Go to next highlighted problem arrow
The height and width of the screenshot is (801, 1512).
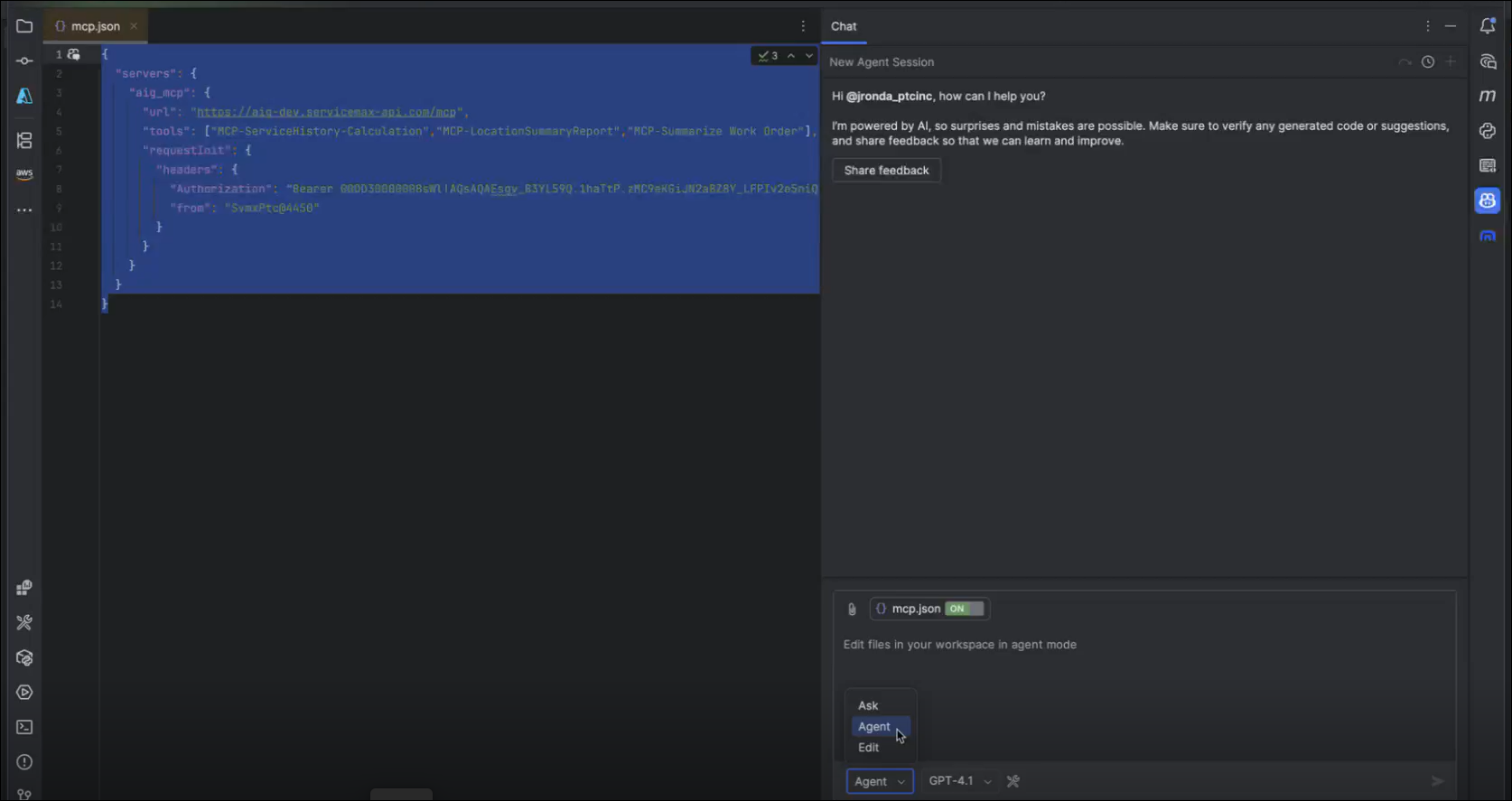coord(809,56)
